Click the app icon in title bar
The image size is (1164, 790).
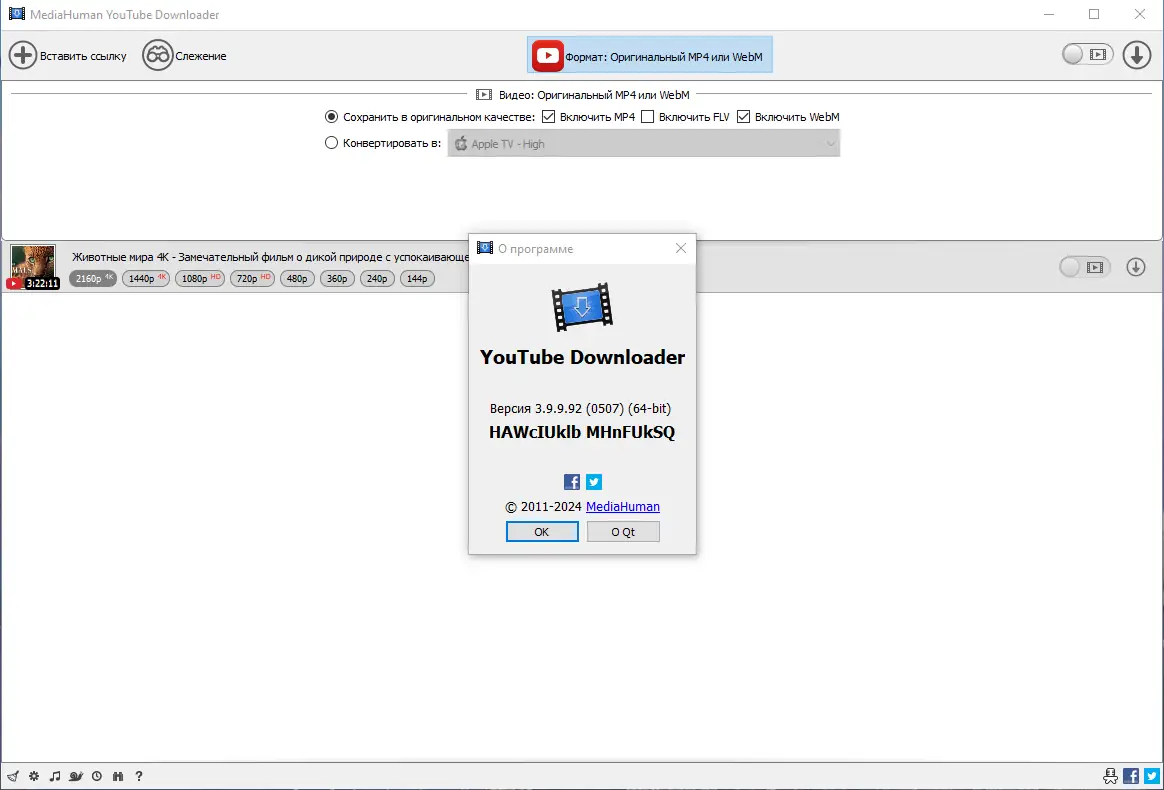tap(16, 14)
